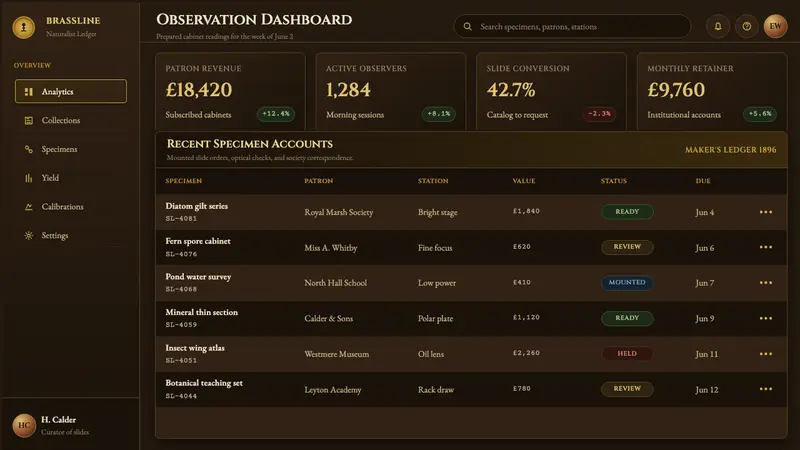This screenshot has width=800, height=450.
Task: Open the notifications bell icon
Action: pyautogui.click(x=717, y=27)
